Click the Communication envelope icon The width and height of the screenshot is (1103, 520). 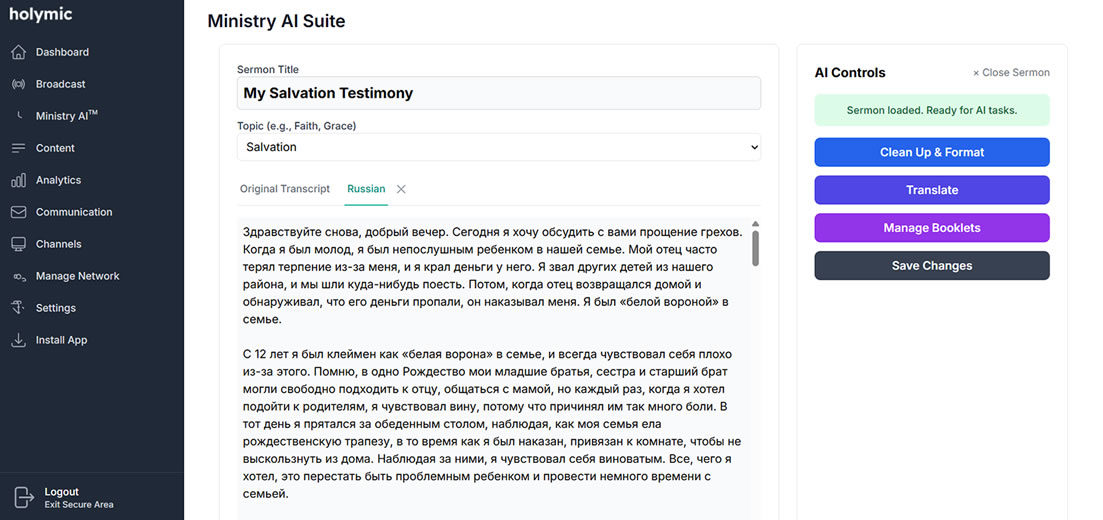point(18,212)
